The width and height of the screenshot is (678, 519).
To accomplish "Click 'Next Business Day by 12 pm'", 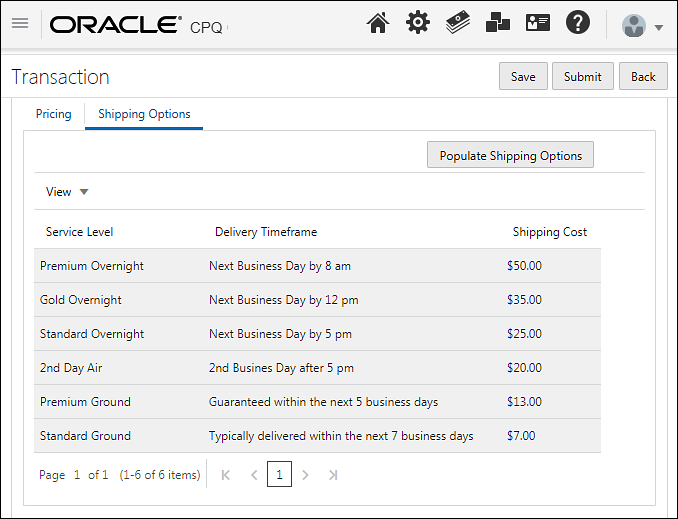I will click(x=284, y=300).
